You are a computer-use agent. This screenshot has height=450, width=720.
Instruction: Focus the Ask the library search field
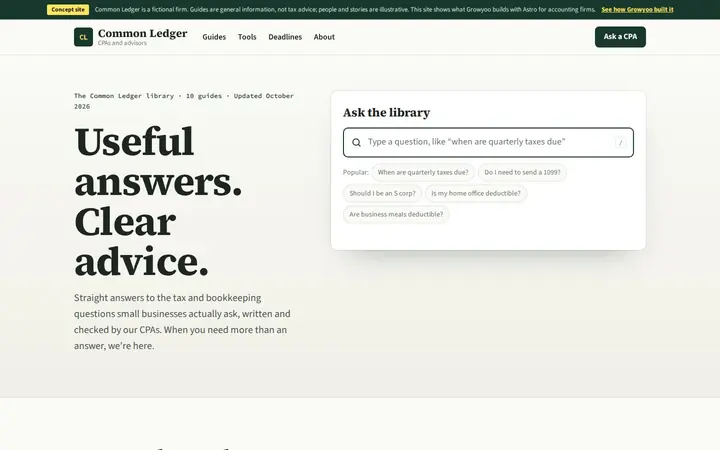(x=488, y=142)
